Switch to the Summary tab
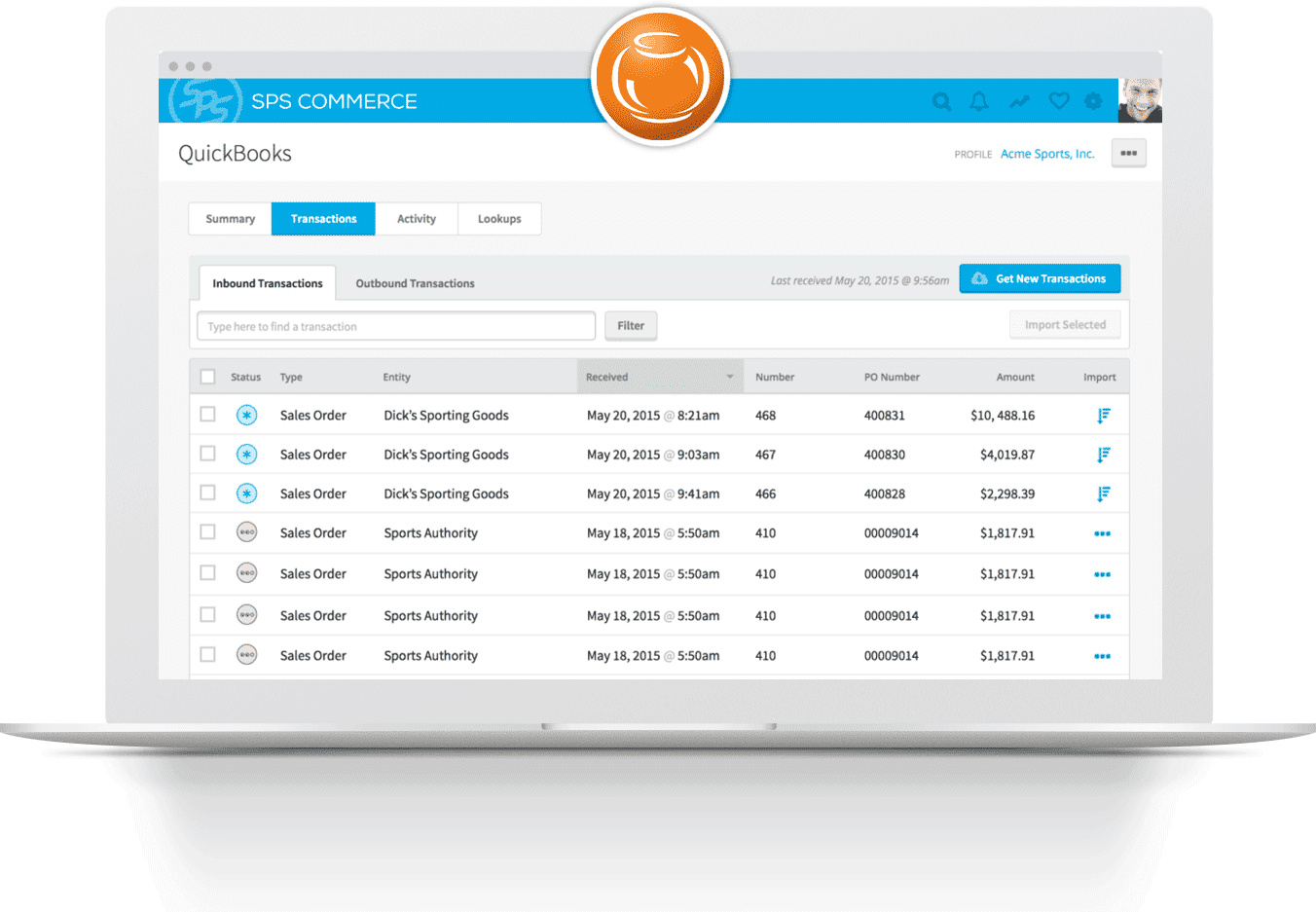This screenshot has width=1316, height=912. point(230,219)
